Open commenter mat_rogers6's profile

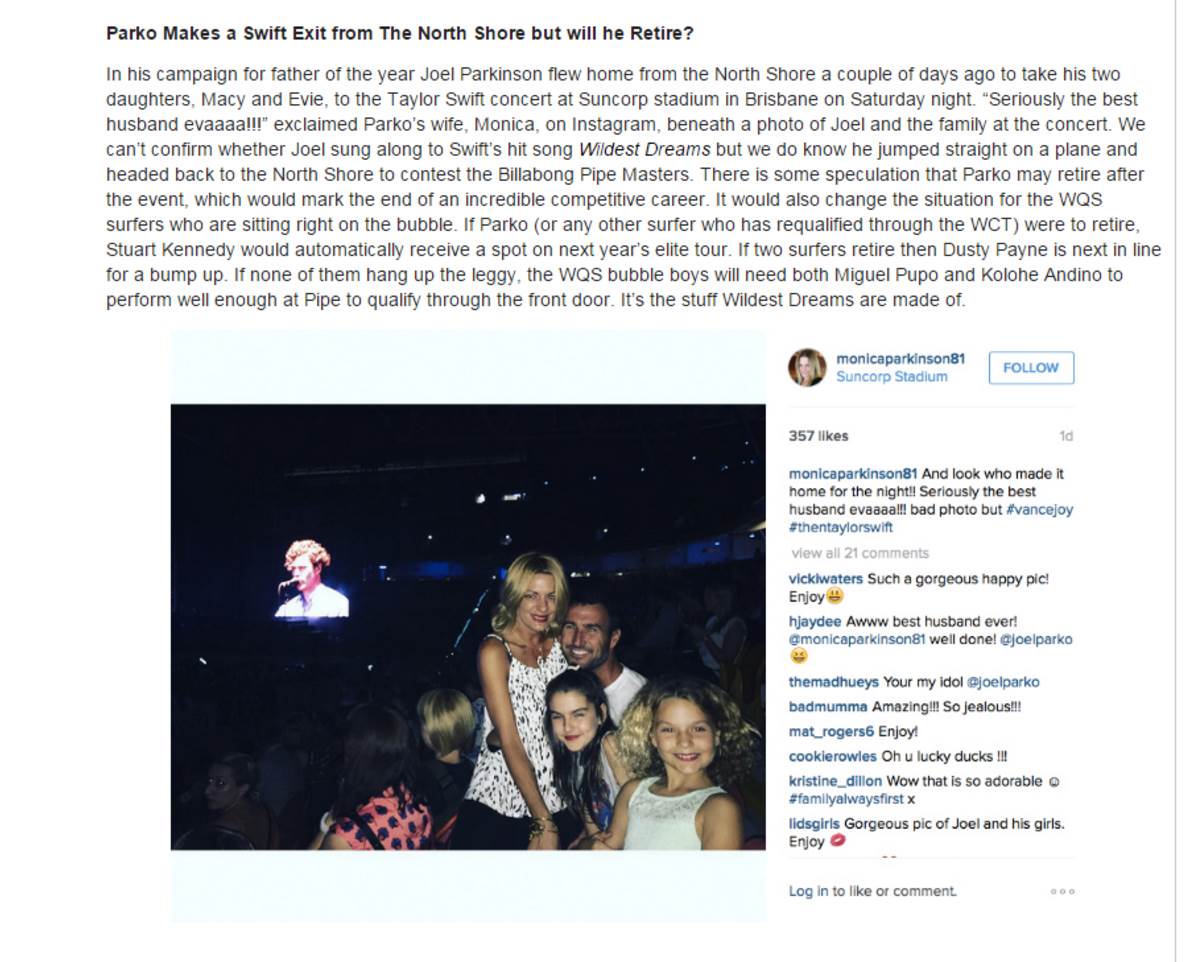(831, 732)
